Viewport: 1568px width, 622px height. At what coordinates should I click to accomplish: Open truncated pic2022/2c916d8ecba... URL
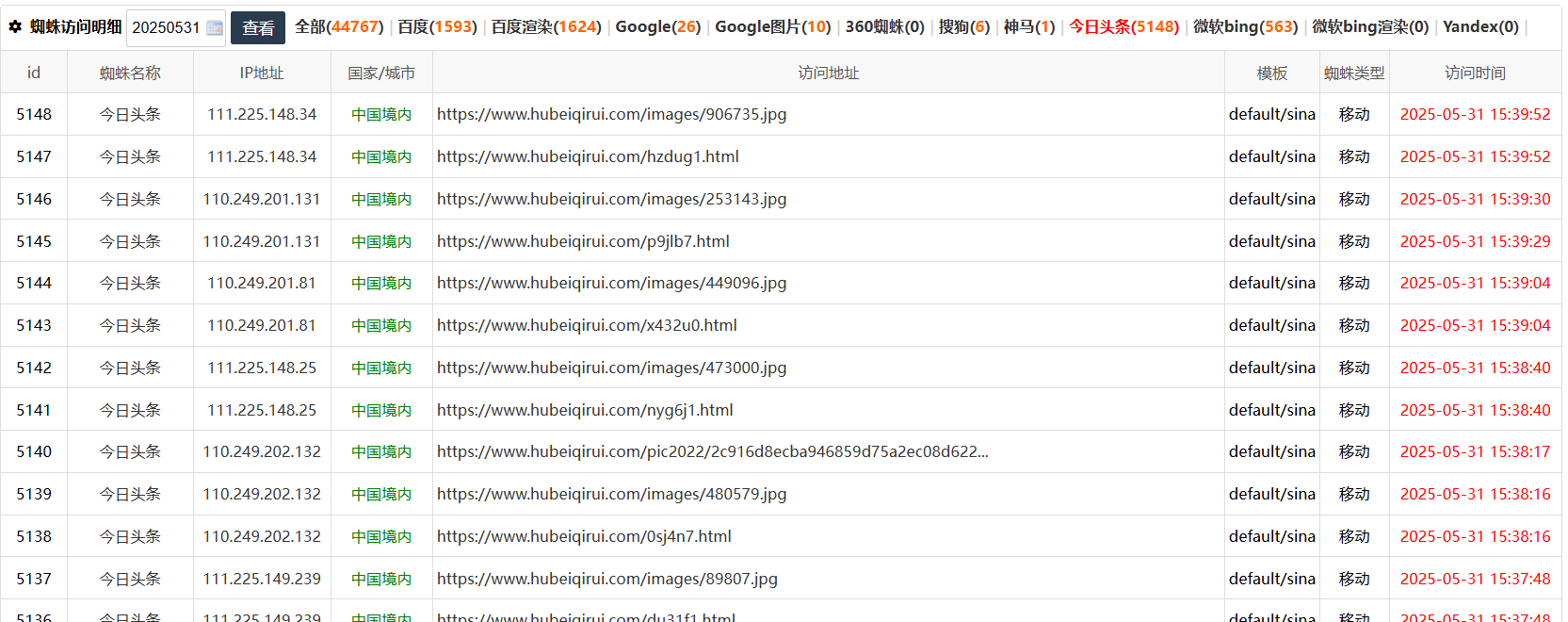[x=713, y=451]
